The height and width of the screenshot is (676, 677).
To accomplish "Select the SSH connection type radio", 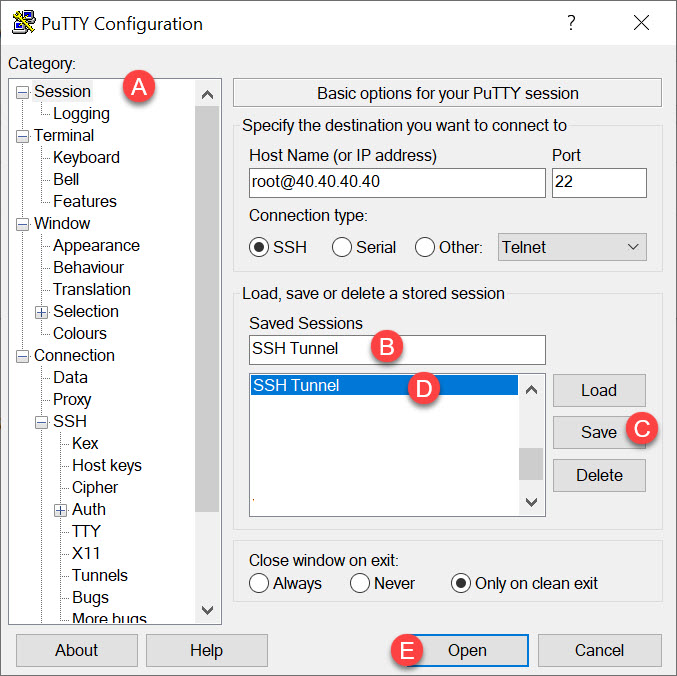I will pos(259,247).
